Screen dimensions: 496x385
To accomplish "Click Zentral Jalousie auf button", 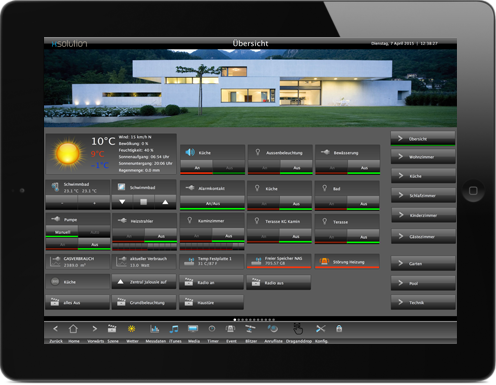I will tap(144, 282).
